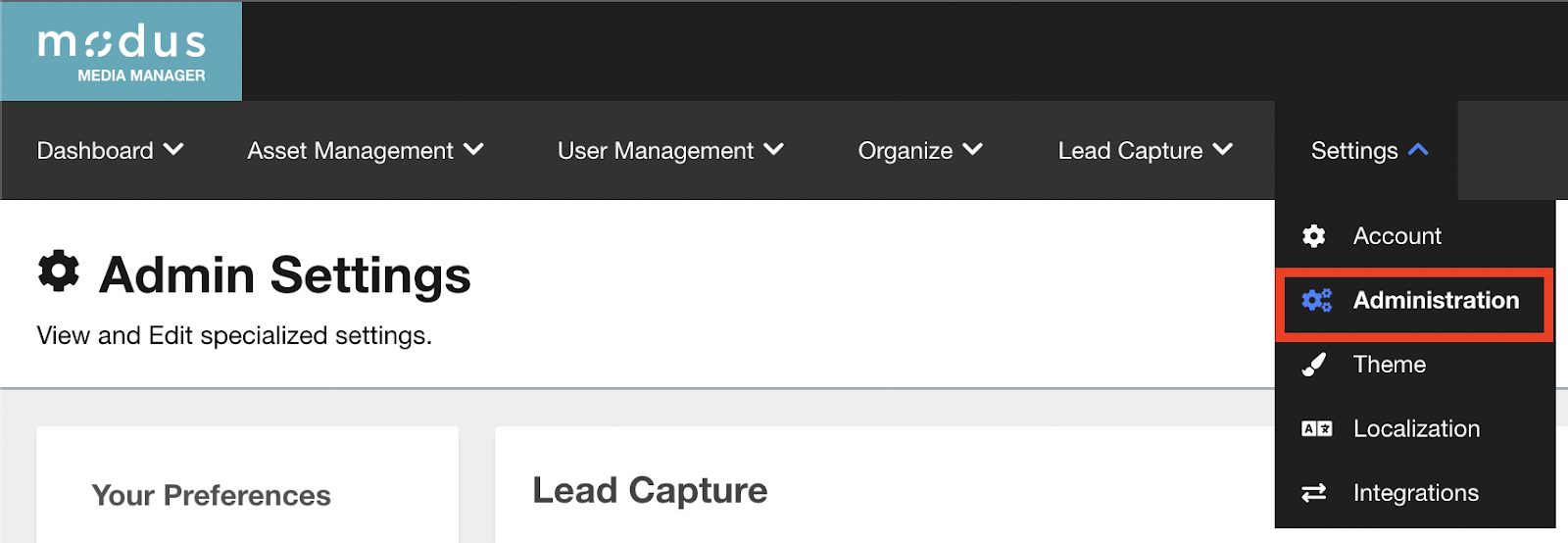Click the Lead Capture section heading

tap(650, 490)
